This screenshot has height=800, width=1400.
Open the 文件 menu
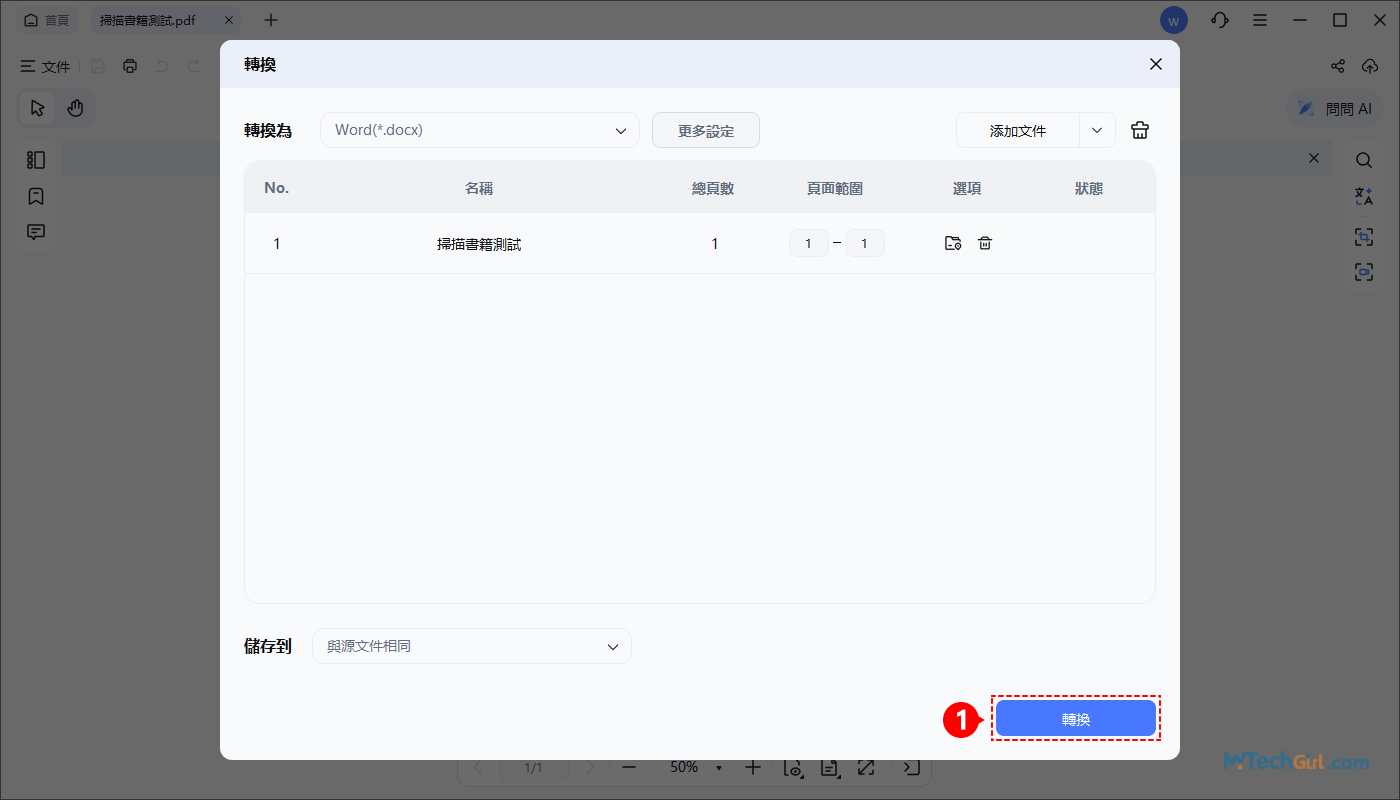46,67
